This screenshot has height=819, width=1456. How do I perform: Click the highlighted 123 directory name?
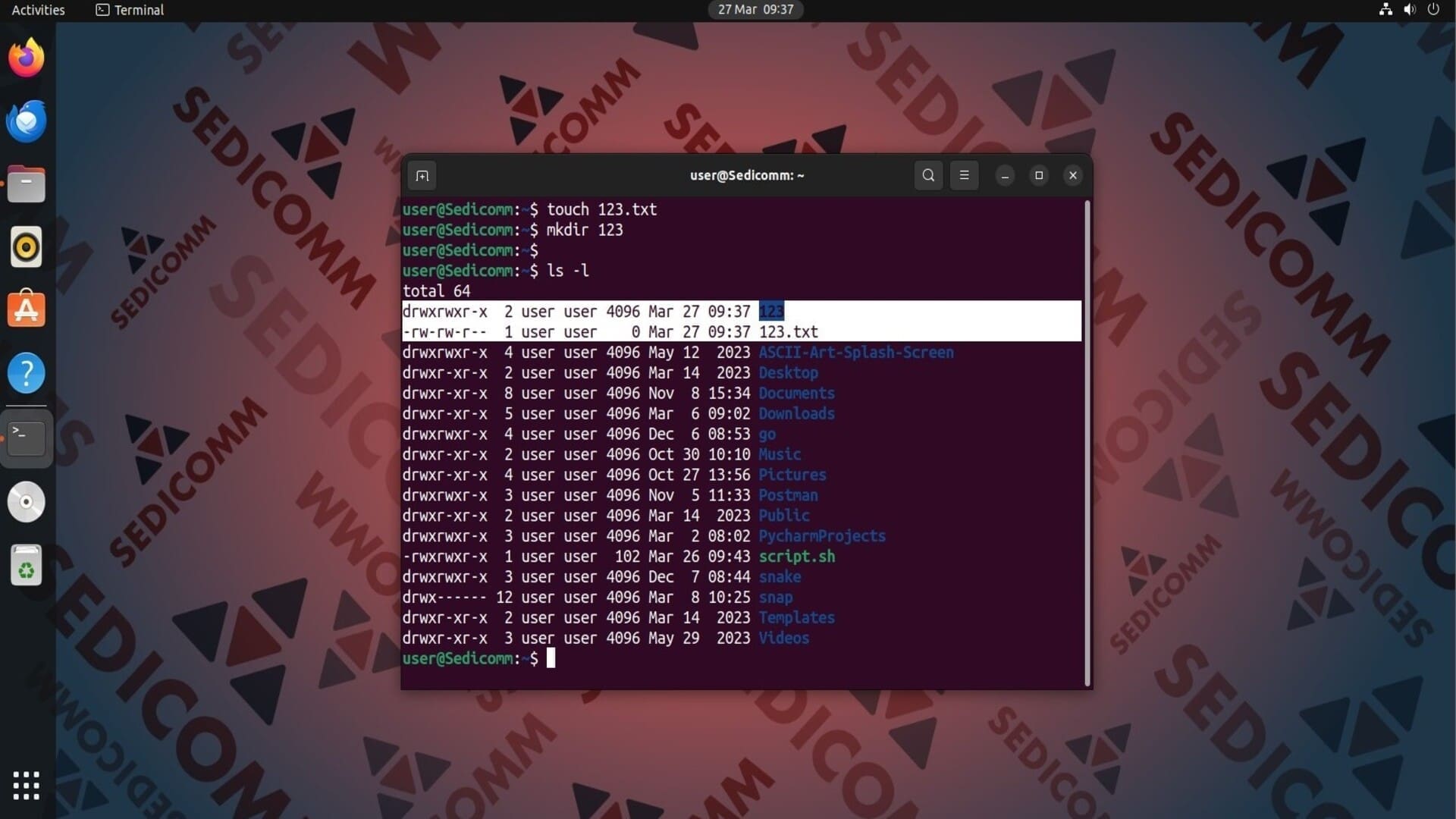(x=771, y=311)
